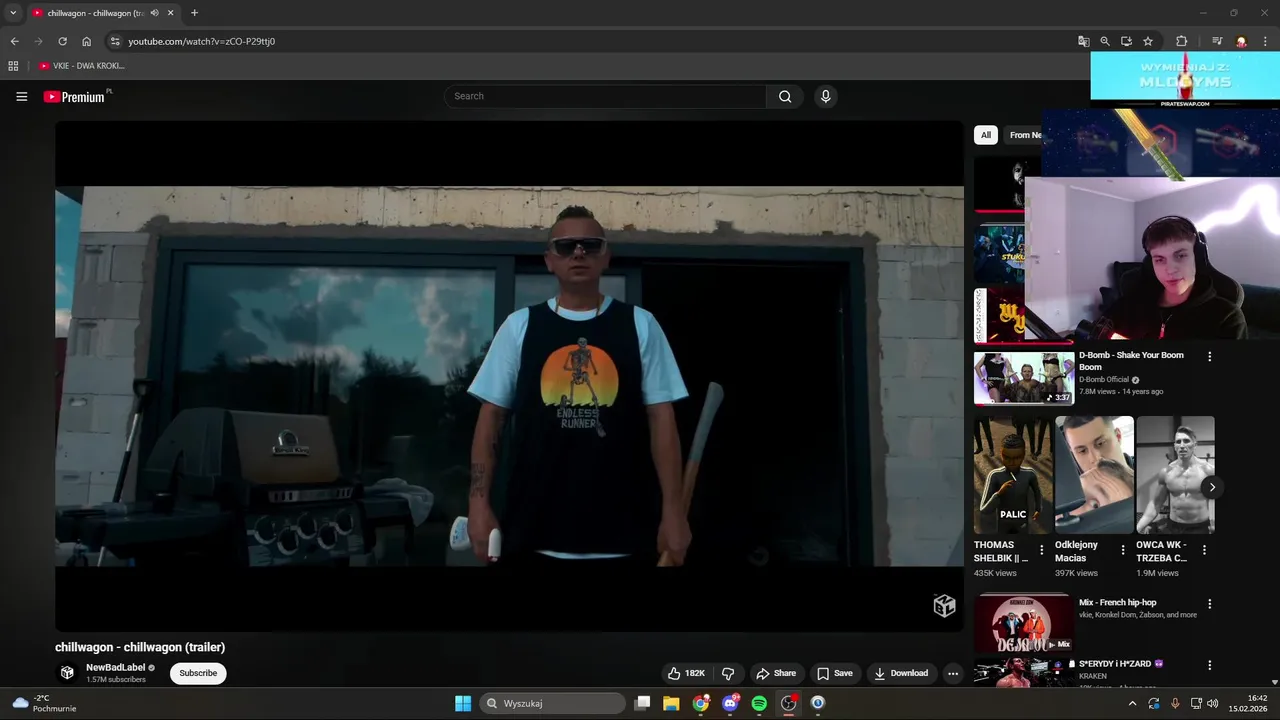Open the Mix - French hip-hop title
The width and height of the screenshot is (1280, 720).
pos(1117,602)
